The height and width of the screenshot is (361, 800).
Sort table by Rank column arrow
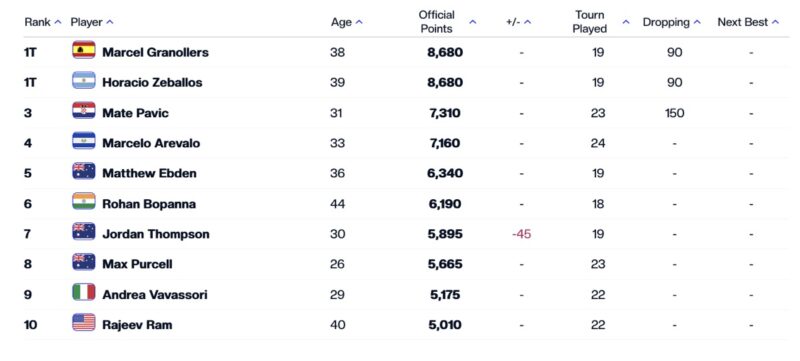[58, 22]
